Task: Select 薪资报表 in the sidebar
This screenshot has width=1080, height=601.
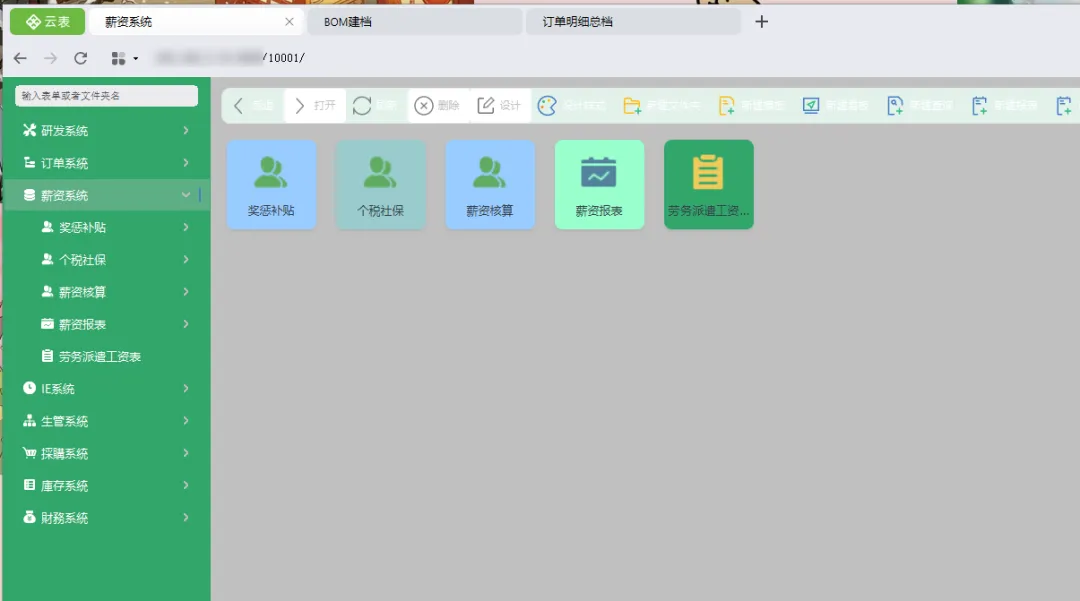Action: (x=107, y=324)
